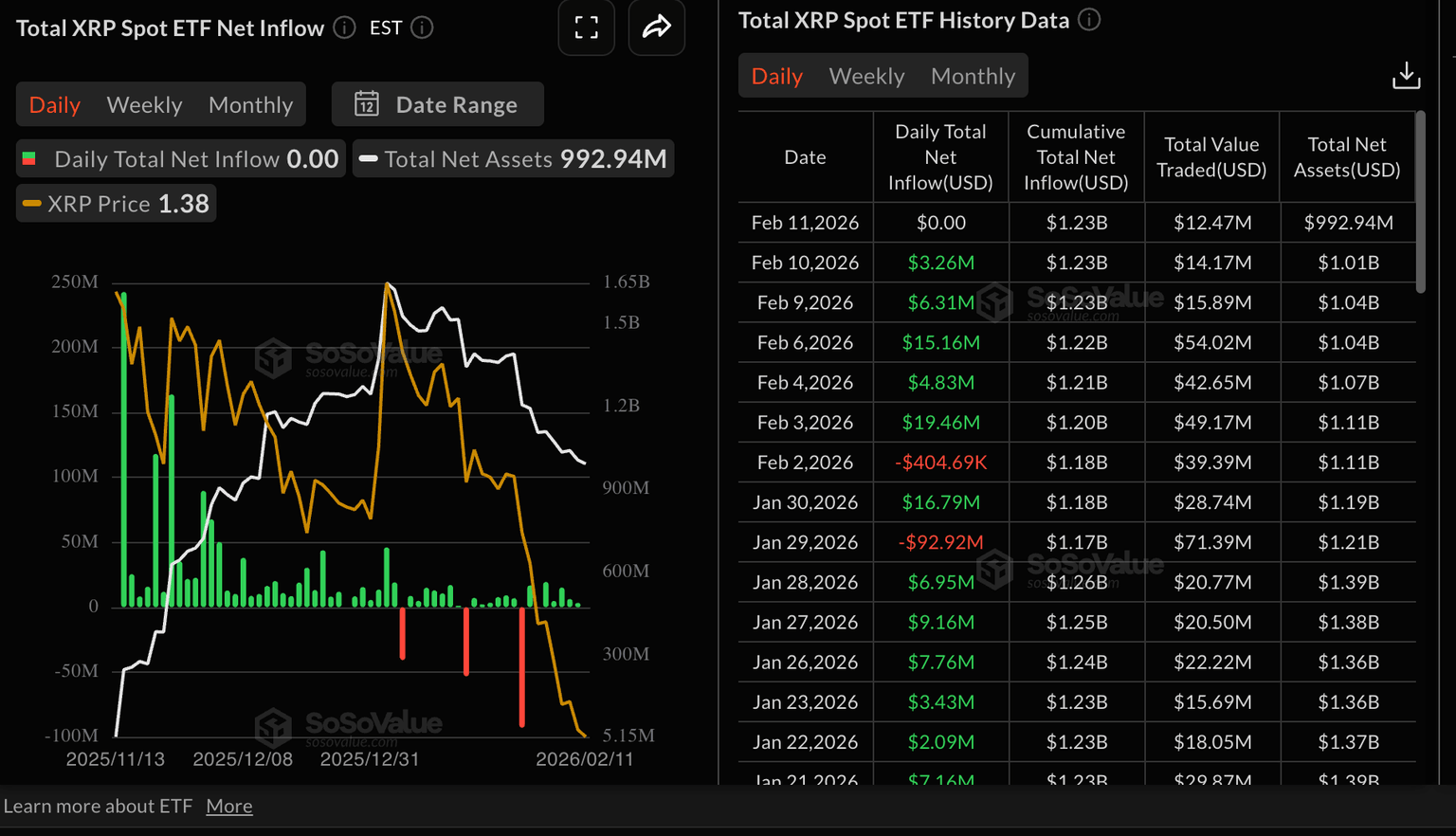Click info icon beside History Data title
Screen dimensions: 1456x836
pyautogui.click(x=1089, y=20)
